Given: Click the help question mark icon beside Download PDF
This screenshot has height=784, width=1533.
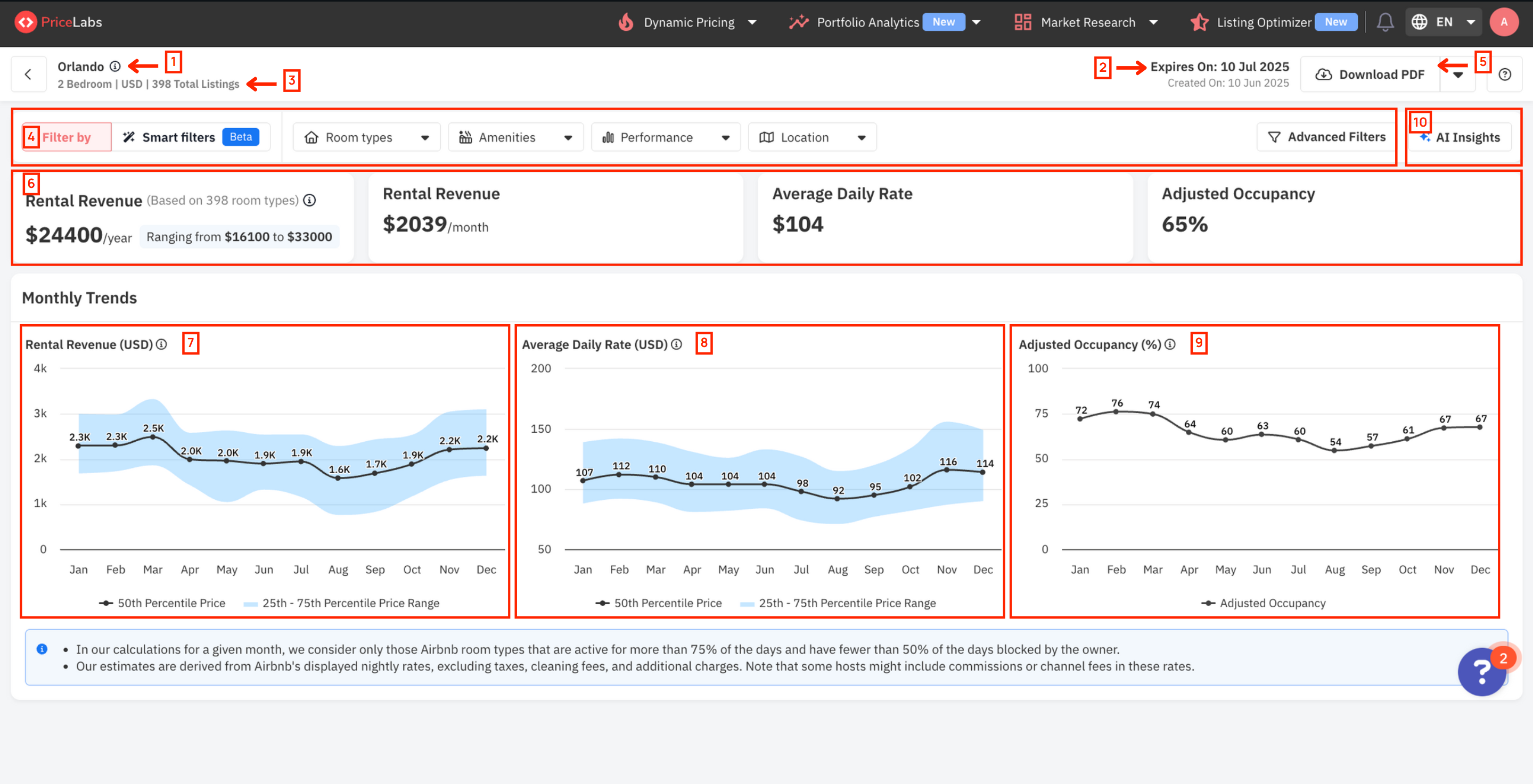Looking at the screenshot, I should pos(1504,75).
